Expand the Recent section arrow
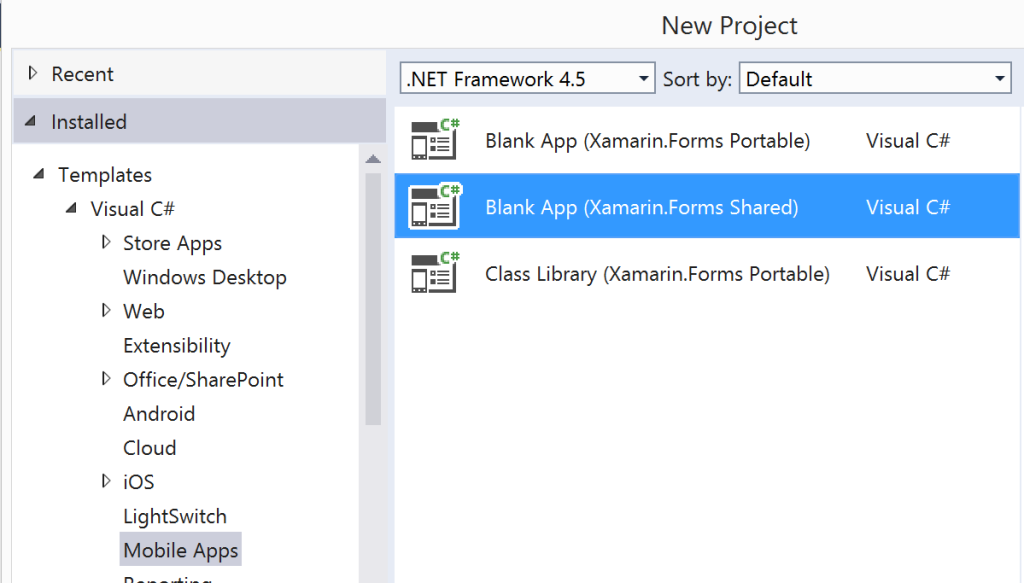Viewport: 1024px width, 583px height. point(33,73)
